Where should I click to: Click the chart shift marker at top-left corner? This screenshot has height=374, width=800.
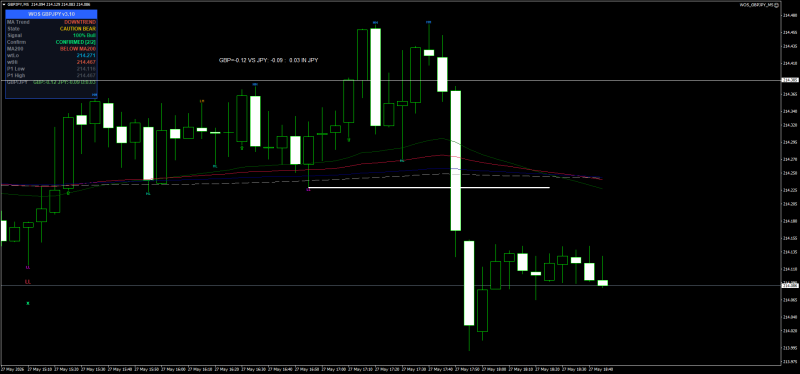tap(3, 5)
